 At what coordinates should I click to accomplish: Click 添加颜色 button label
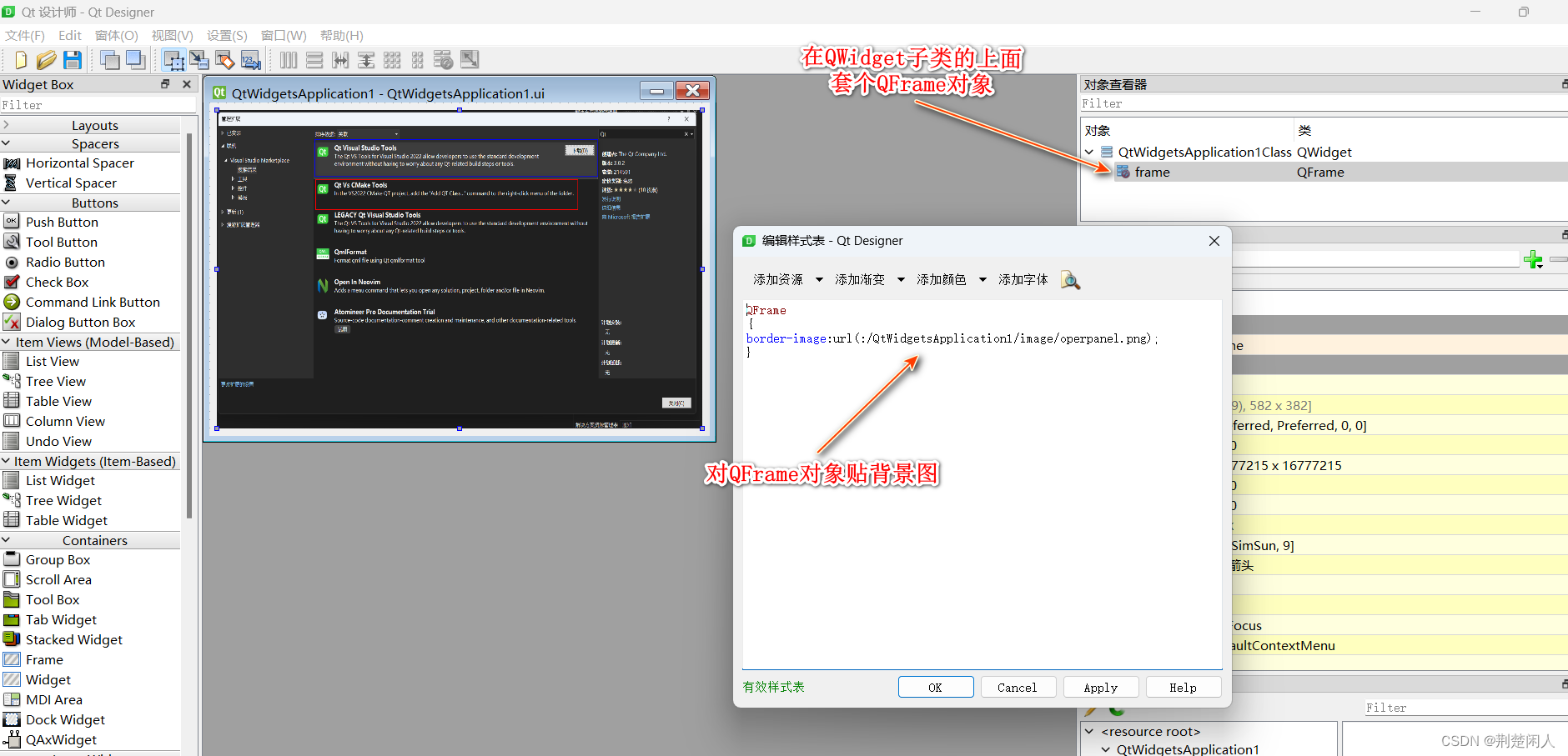coord(942,280)
